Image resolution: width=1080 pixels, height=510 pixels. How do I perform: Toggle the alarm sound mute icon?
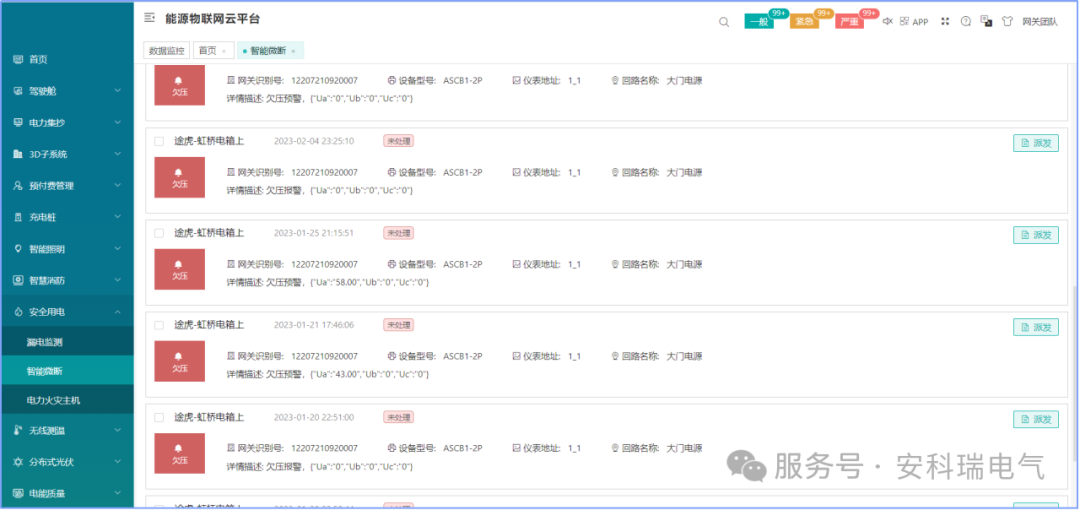point(888,21)
